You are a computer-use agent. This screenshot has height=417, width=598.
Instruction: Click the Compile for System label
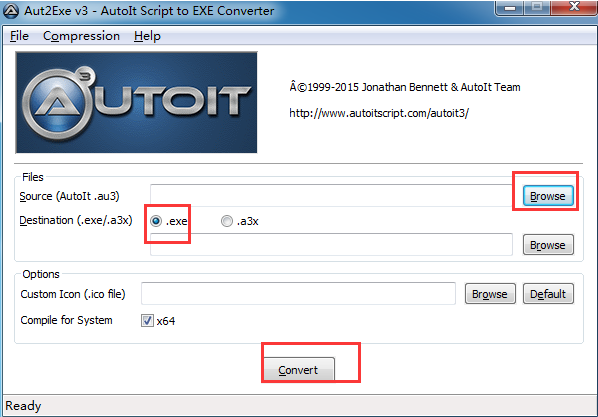[x=66, y=320]
